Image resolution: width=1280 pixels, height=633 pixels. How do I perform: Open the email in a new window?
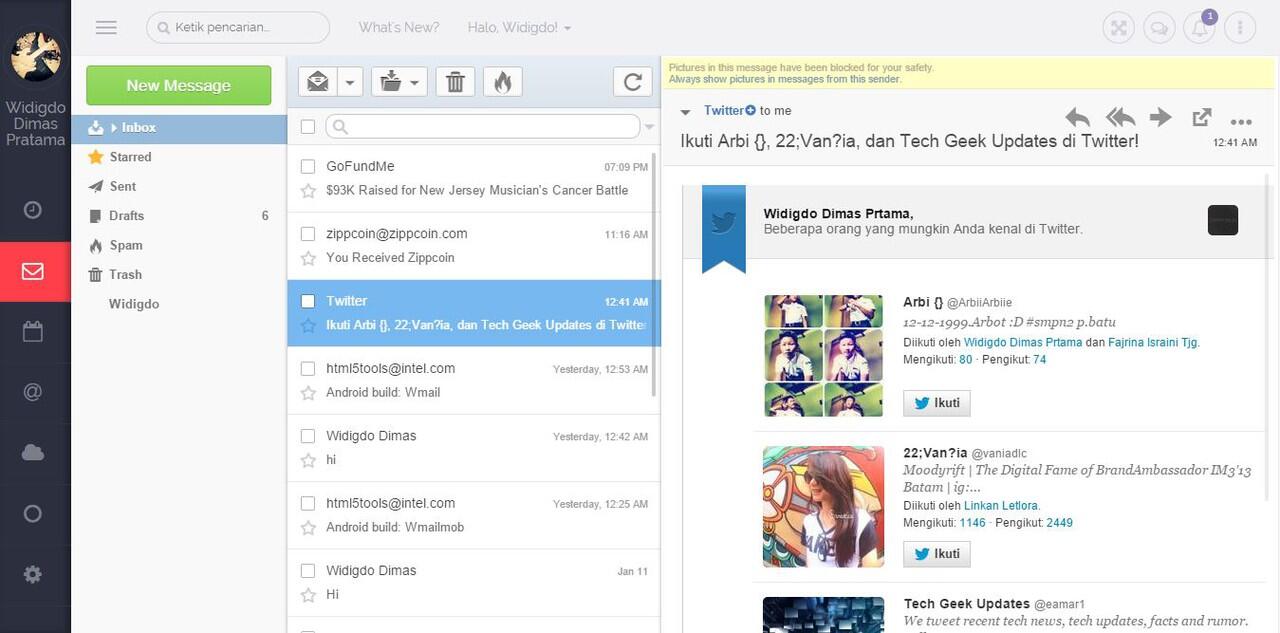coord(1201,117)
